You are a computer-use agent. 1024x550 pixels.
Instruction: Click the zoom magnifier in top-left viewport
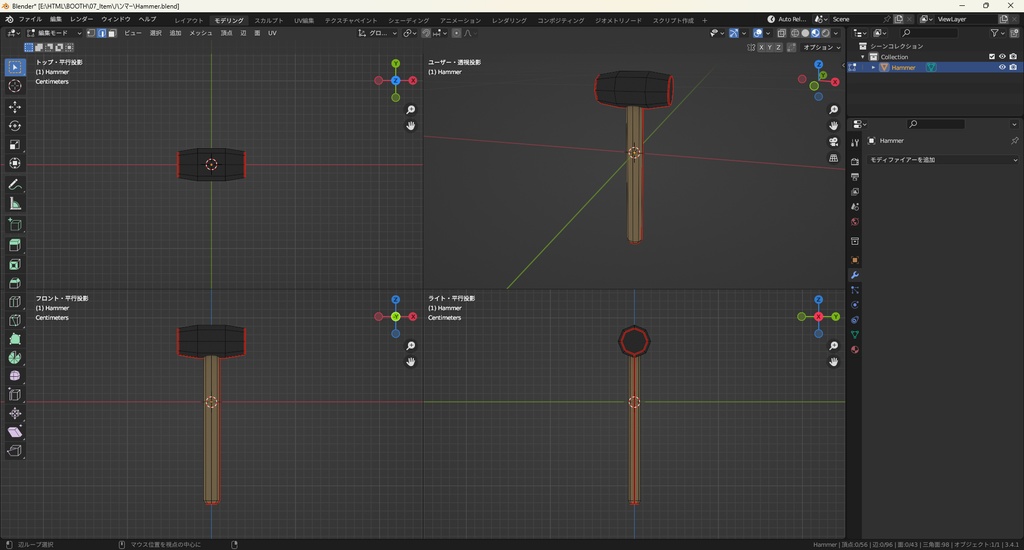coord(411,110)
